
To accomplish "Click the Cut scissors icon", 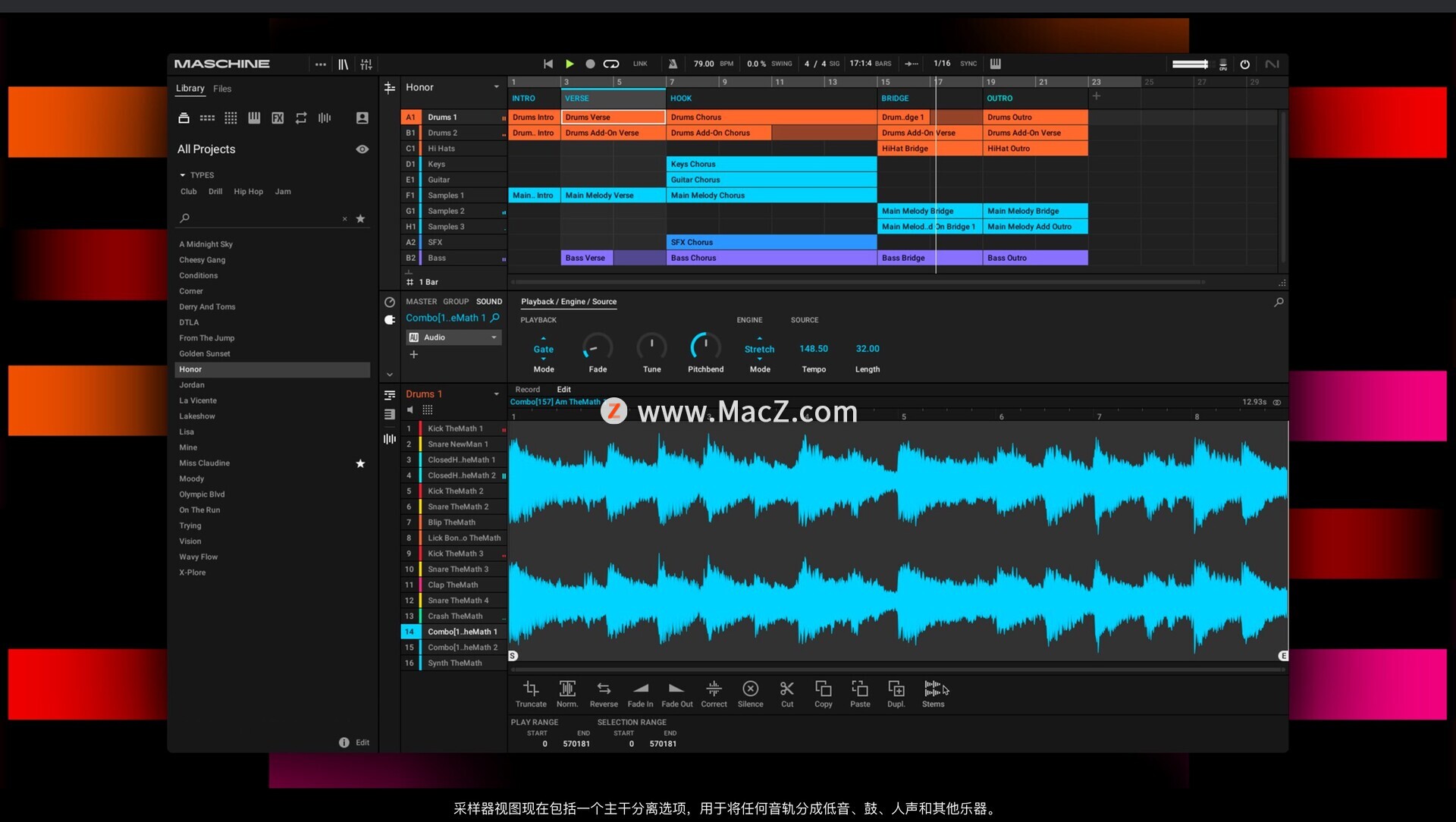I will click(x=787, y=689).
